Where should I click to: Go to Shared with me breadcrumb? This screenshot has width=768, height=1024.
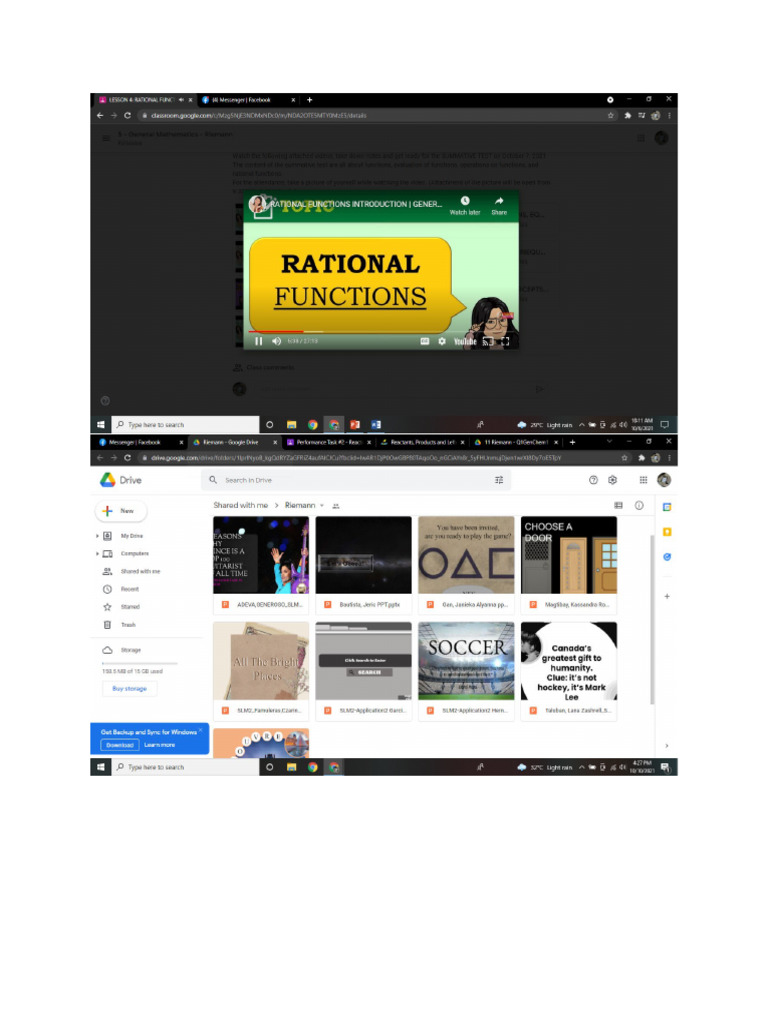pyautogui.click(x=240, y=505)
